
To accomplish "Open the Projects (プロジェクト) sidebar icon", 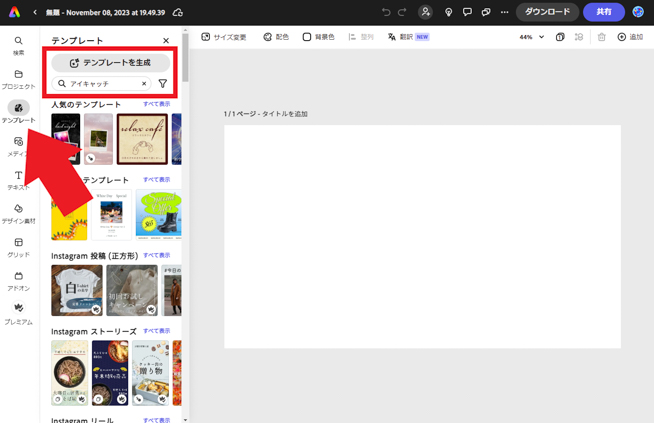I will [x=18, y=79].
